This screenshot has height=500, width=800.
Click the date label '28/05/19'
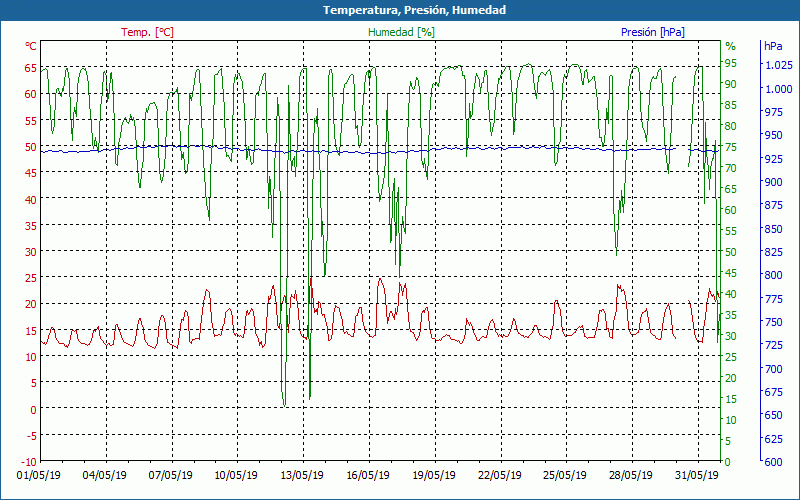pyautogui.click(x=631, y=475)
